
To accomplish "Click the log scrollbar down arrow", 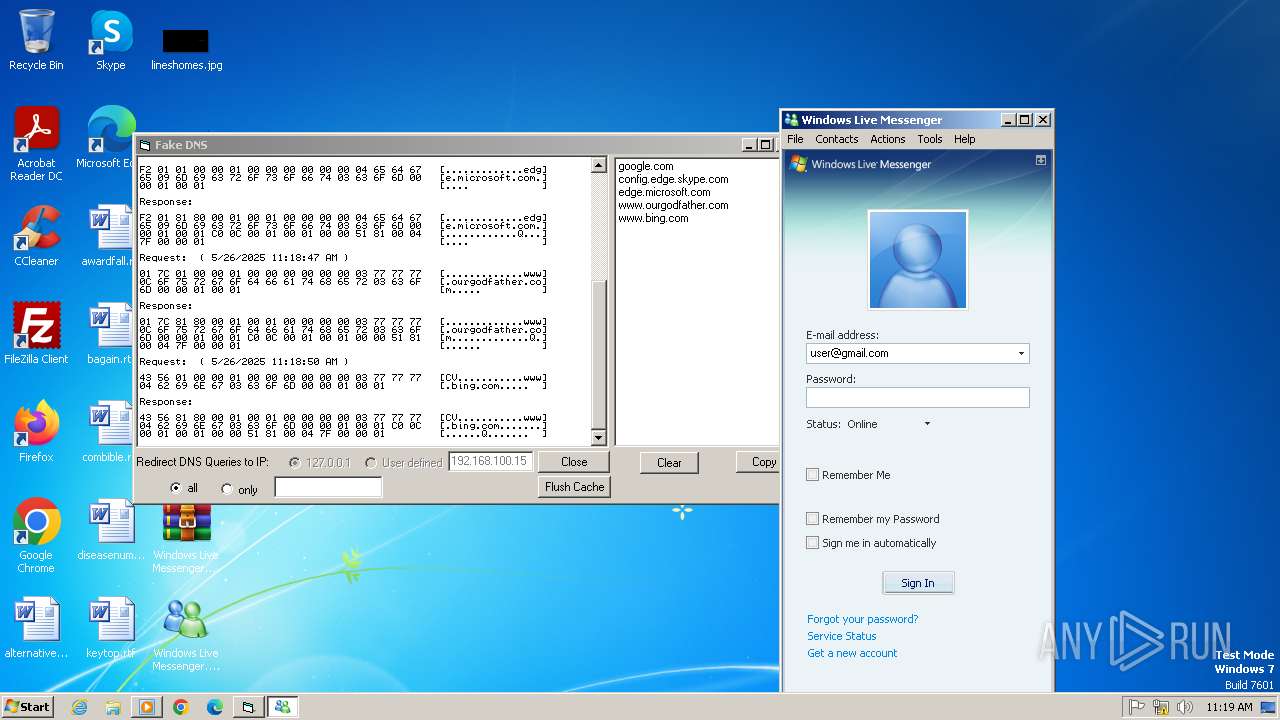I will click(599, 438).
